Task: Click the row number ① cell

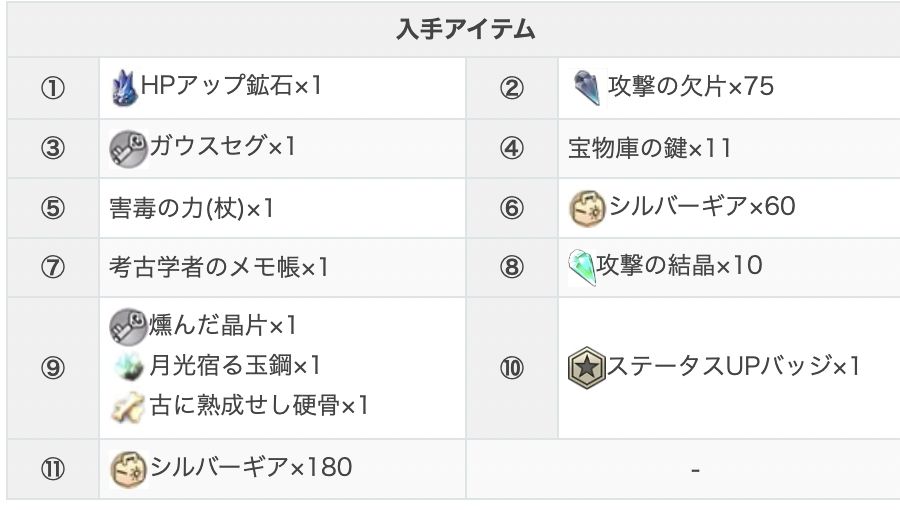Action: click(53, 88)
